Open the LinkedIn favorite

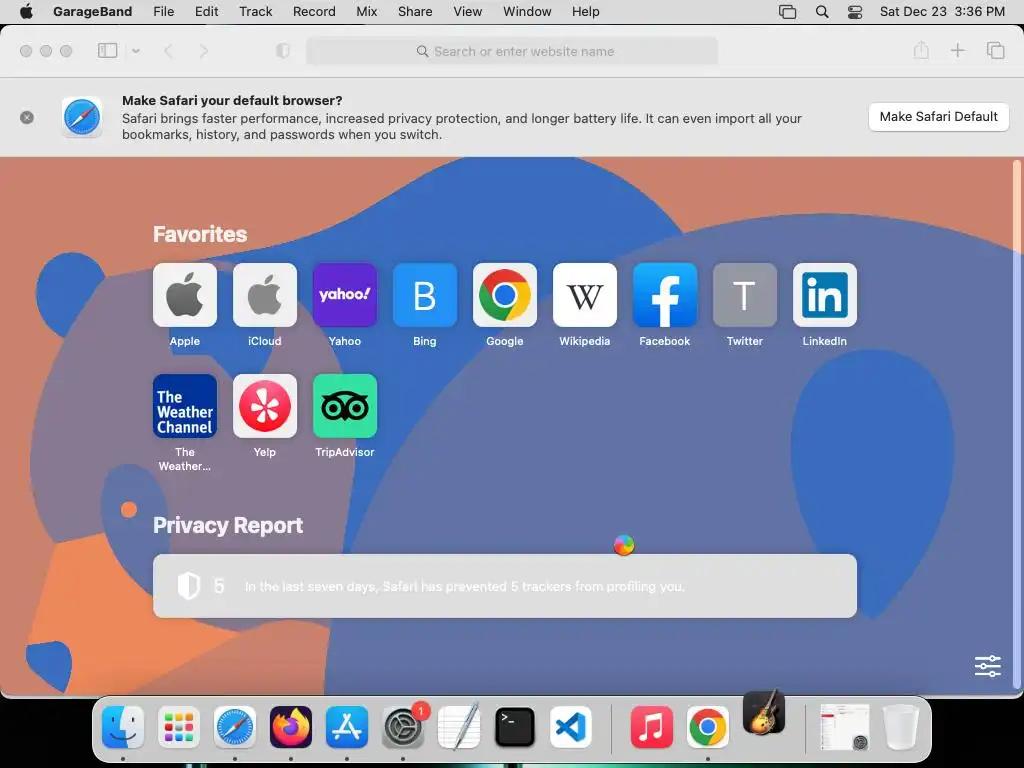tap(825, 295)
